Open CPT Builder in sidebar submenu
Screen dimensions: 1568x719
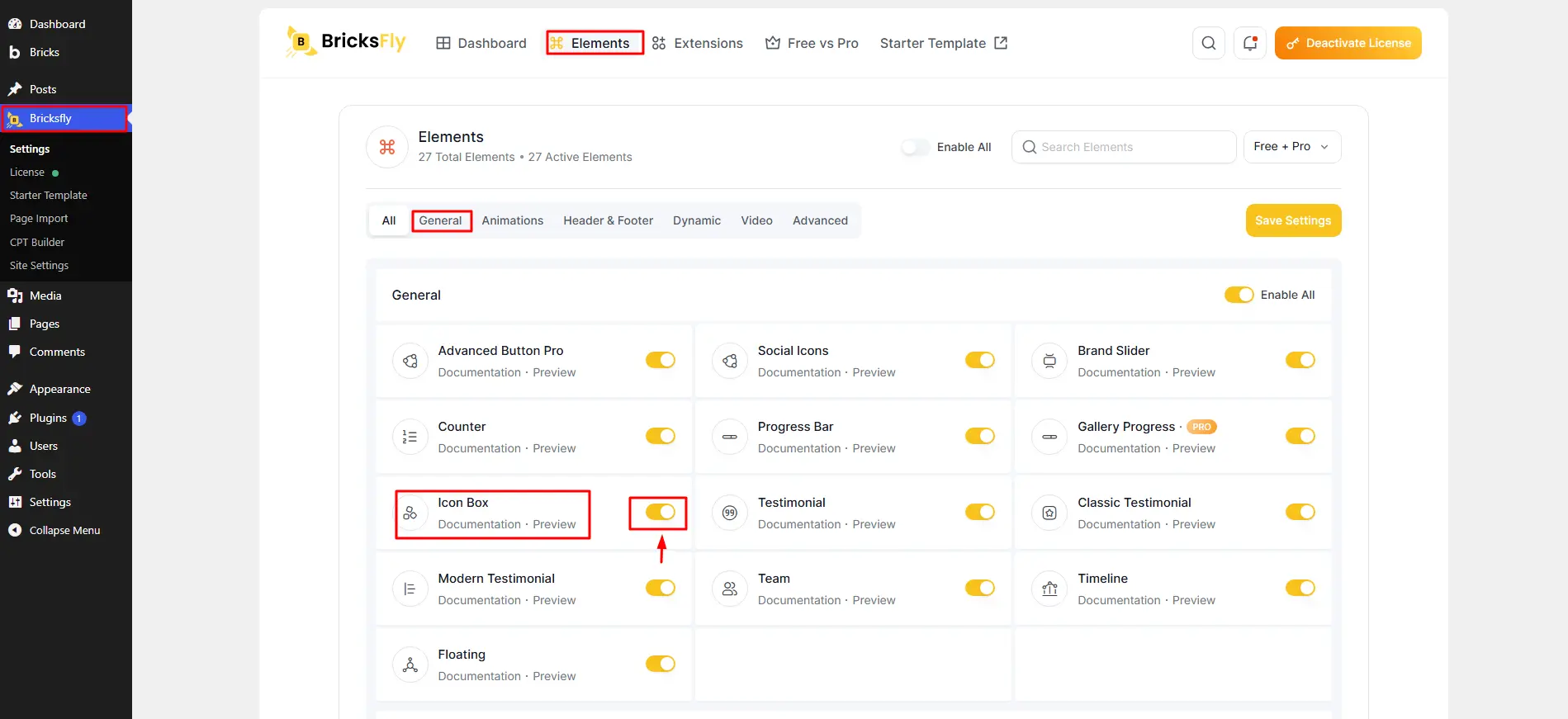[37, 242]
